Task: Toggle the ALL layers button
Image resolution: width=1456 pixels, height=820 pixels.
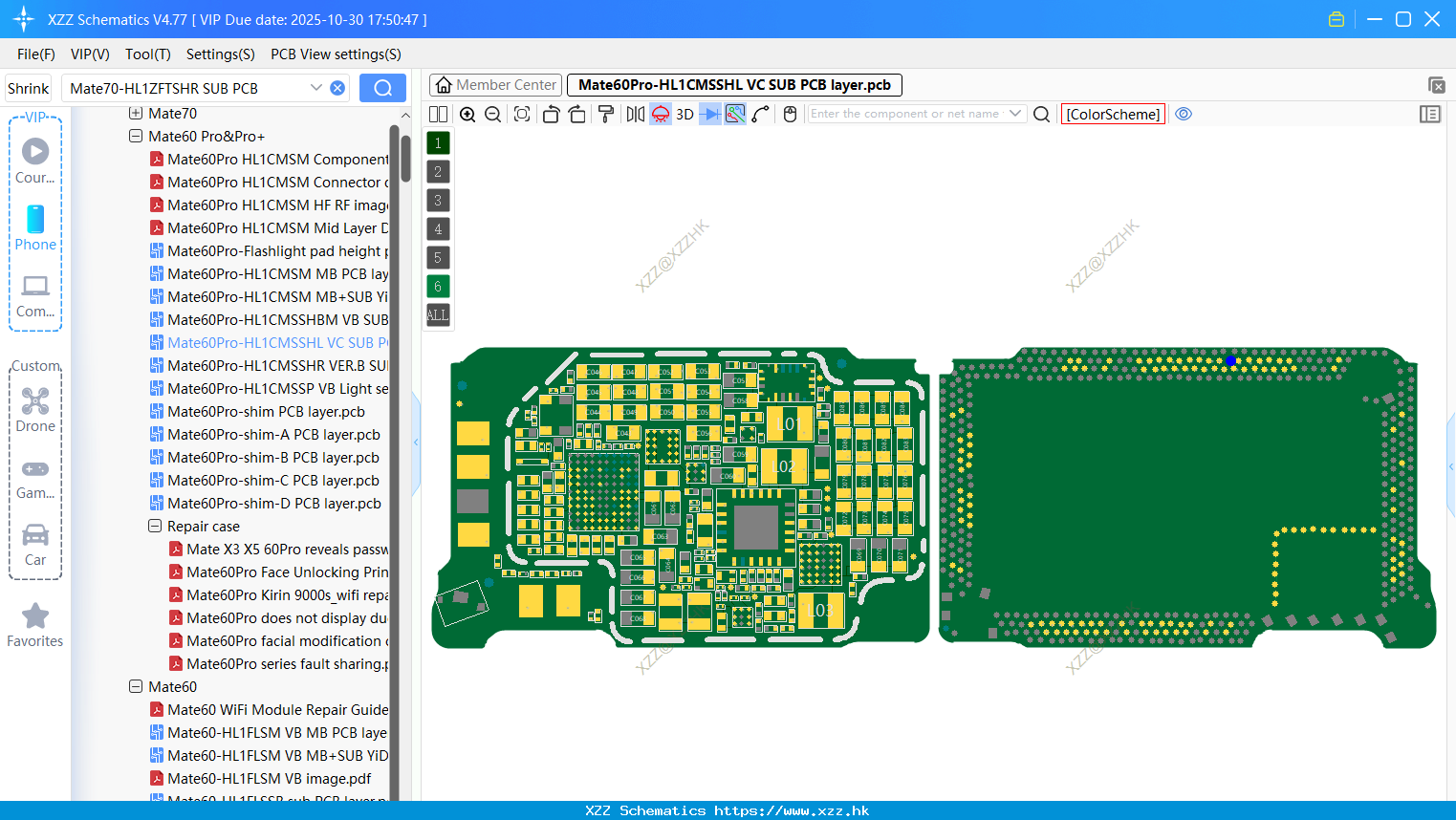Action: [x=438, y=314]
